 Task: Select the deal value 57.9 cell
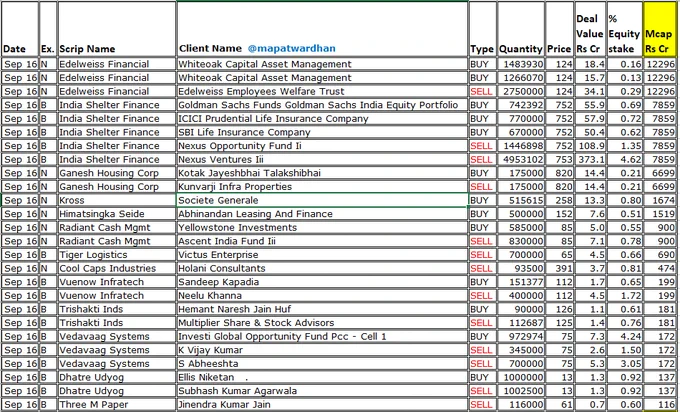[x=590, y=119]
